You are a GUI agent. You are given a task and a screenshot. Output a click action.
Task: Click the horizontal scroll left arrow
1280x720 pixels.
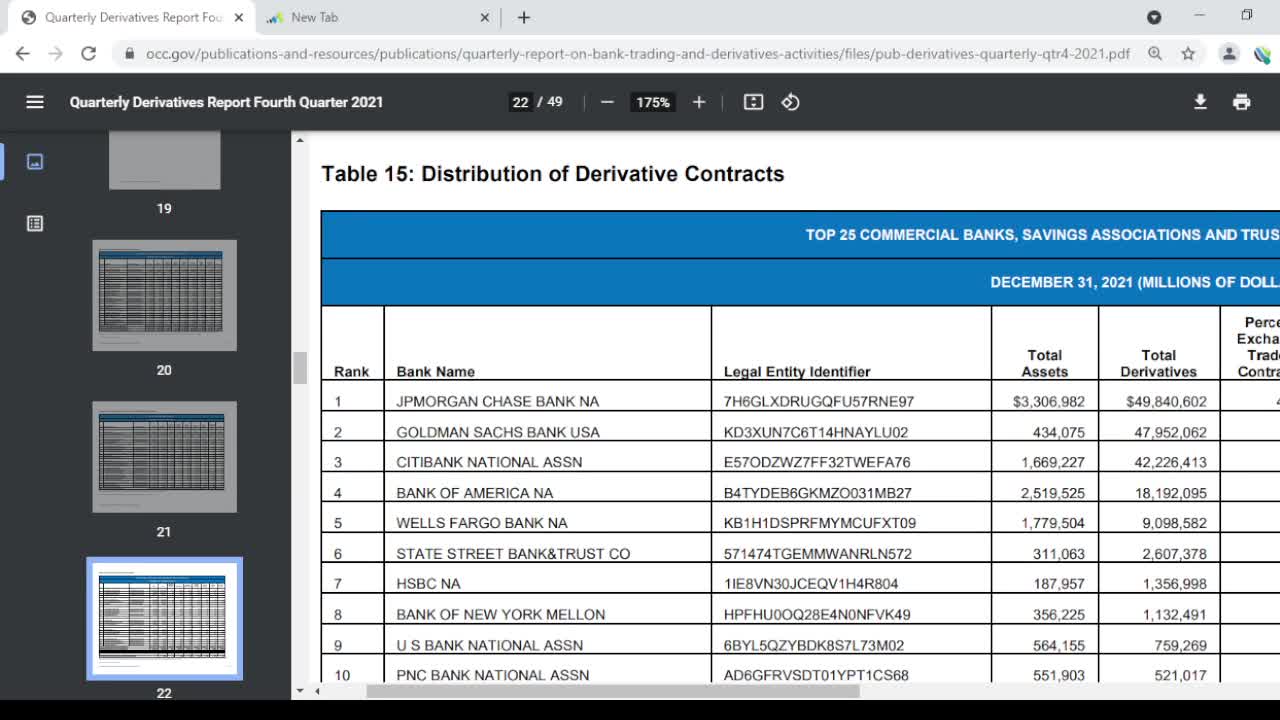click(x=317, y=691)
